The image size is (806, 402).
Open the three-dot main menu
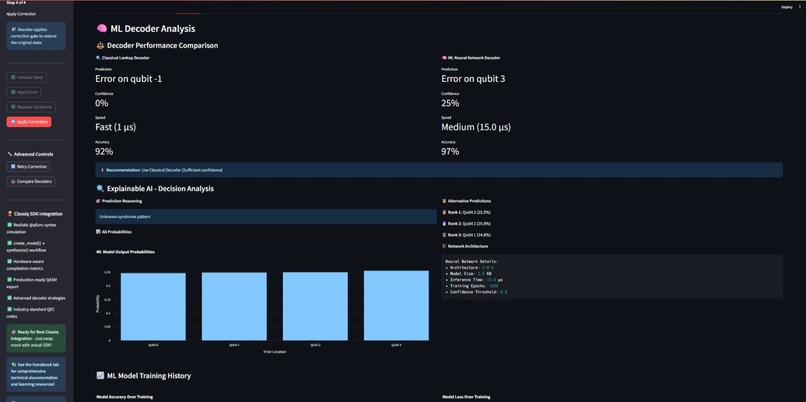pos(800,7)
